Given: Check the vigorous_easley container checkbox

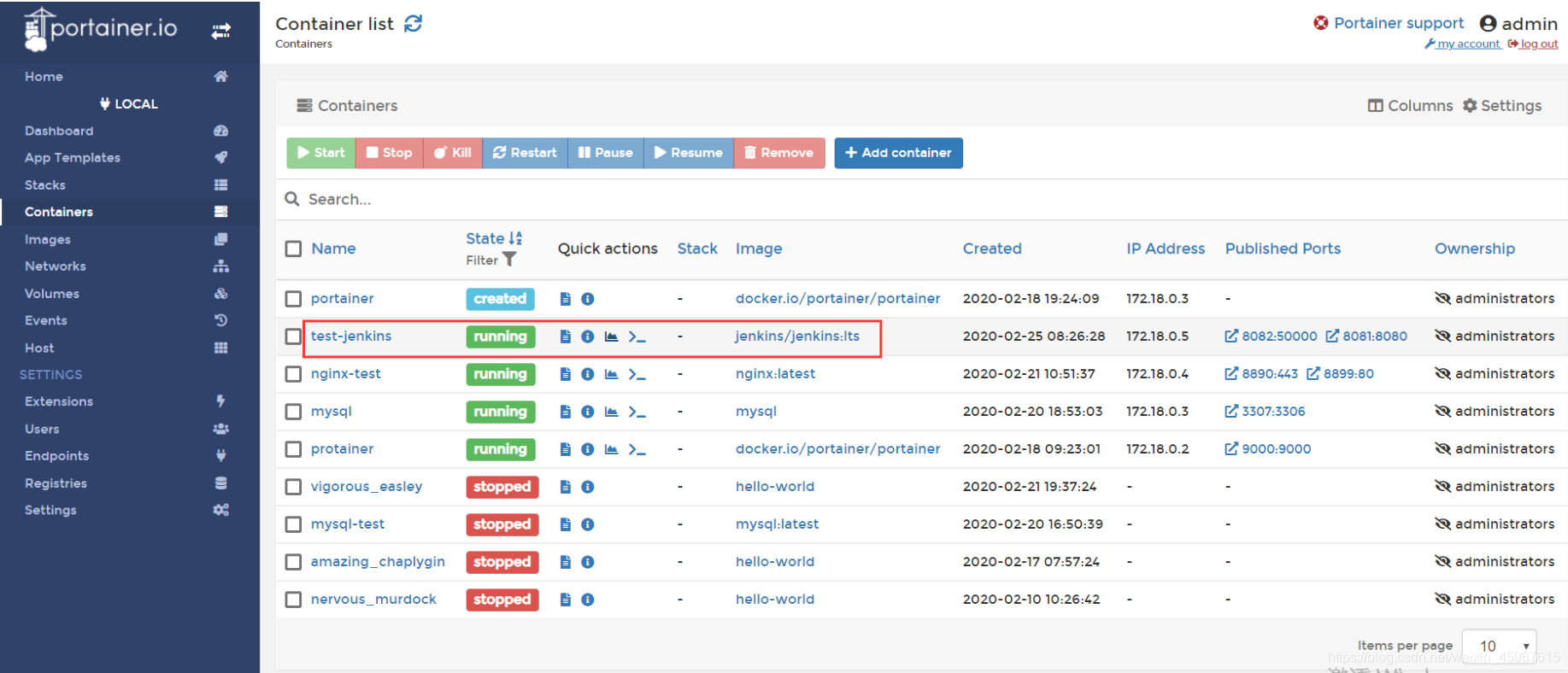Looking at the screenshot, I should point(293,487).
